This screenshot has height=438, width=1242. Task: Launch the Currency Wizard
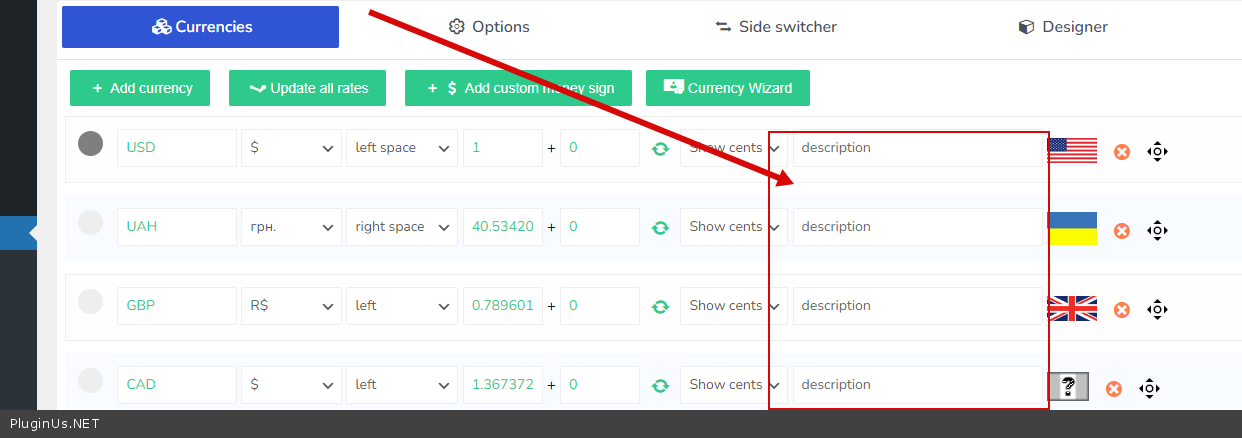click(728, 88)
